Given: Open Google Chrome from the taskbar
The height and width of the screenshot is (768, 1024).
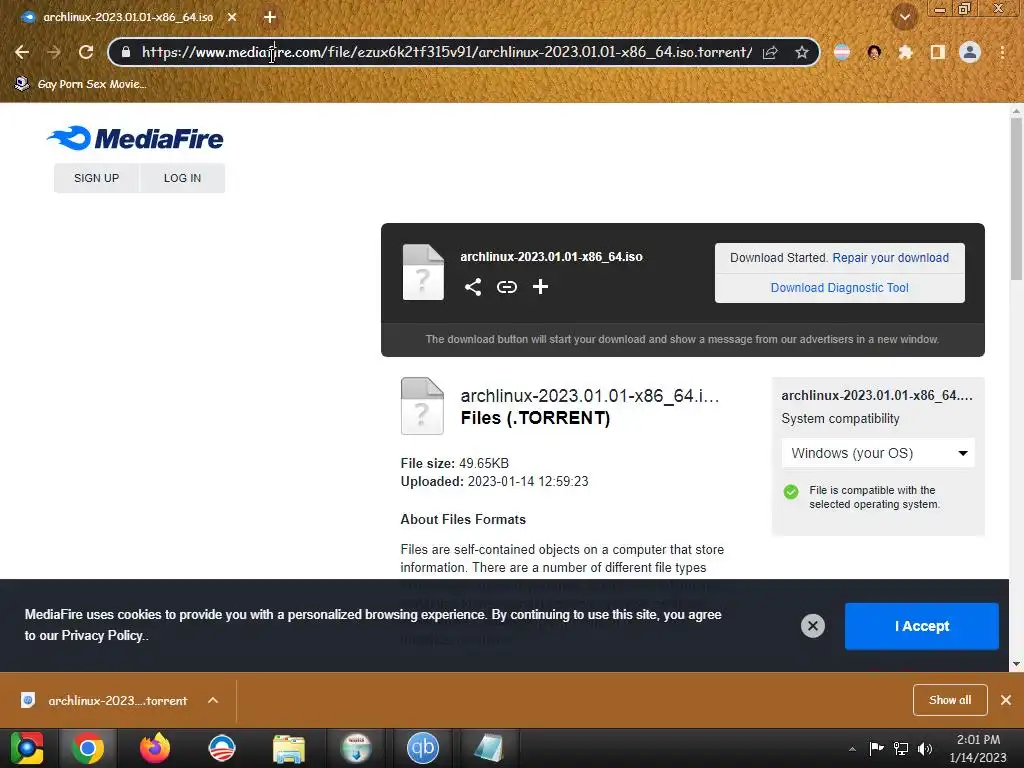Looking at the screenshot, I should 88,748.
